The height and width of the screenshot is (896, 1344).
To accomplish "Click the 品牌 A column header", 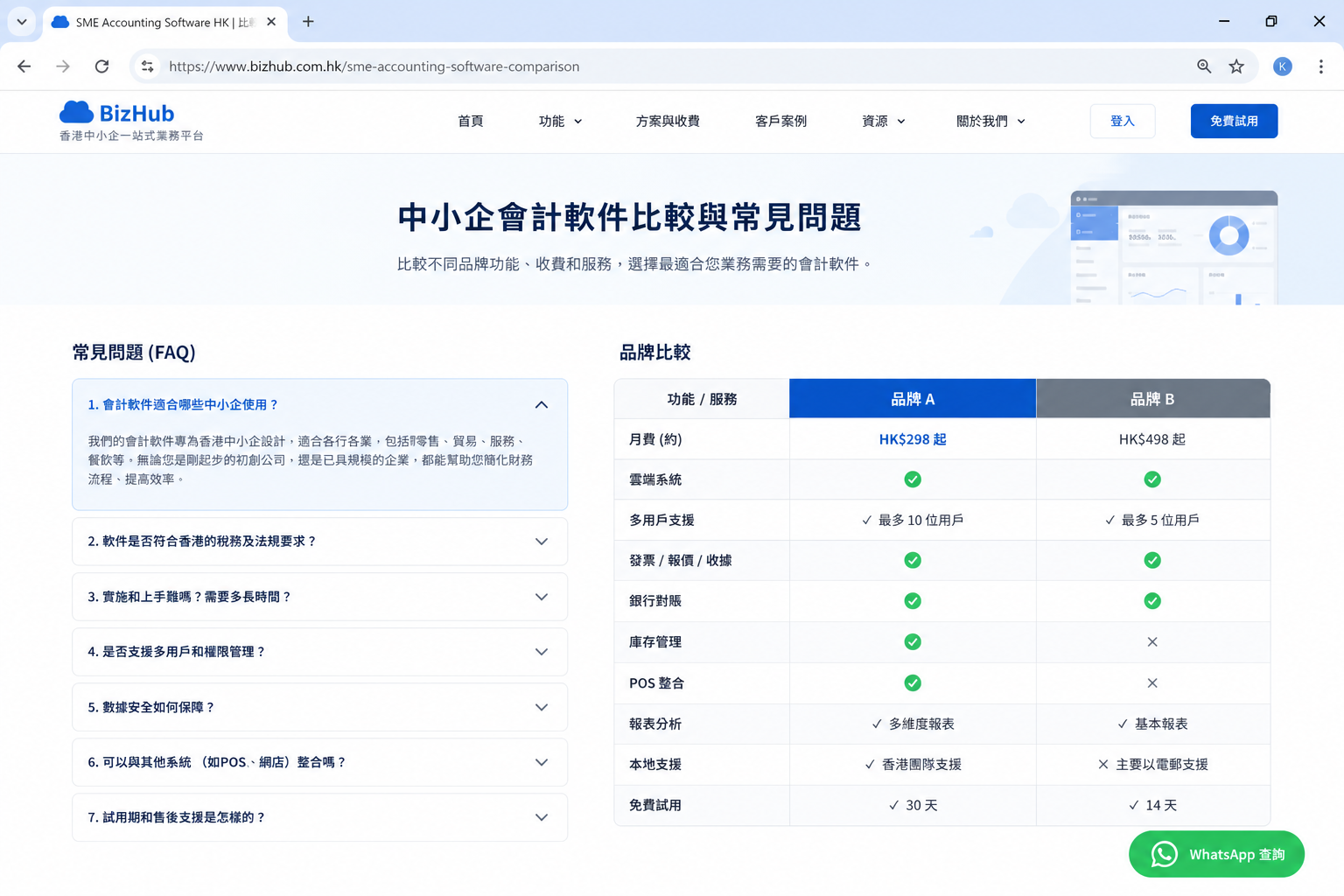I will click(x=913, y=399).
